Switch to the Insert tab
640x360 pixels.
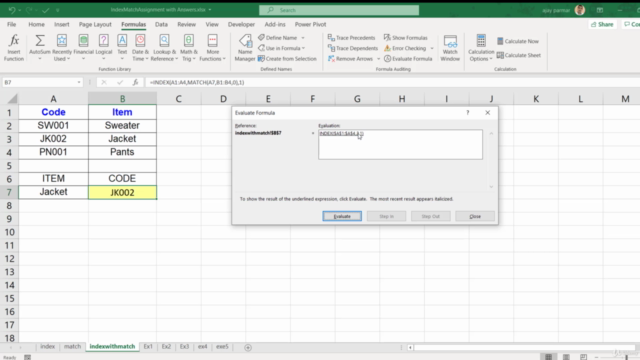click(62, 24)
